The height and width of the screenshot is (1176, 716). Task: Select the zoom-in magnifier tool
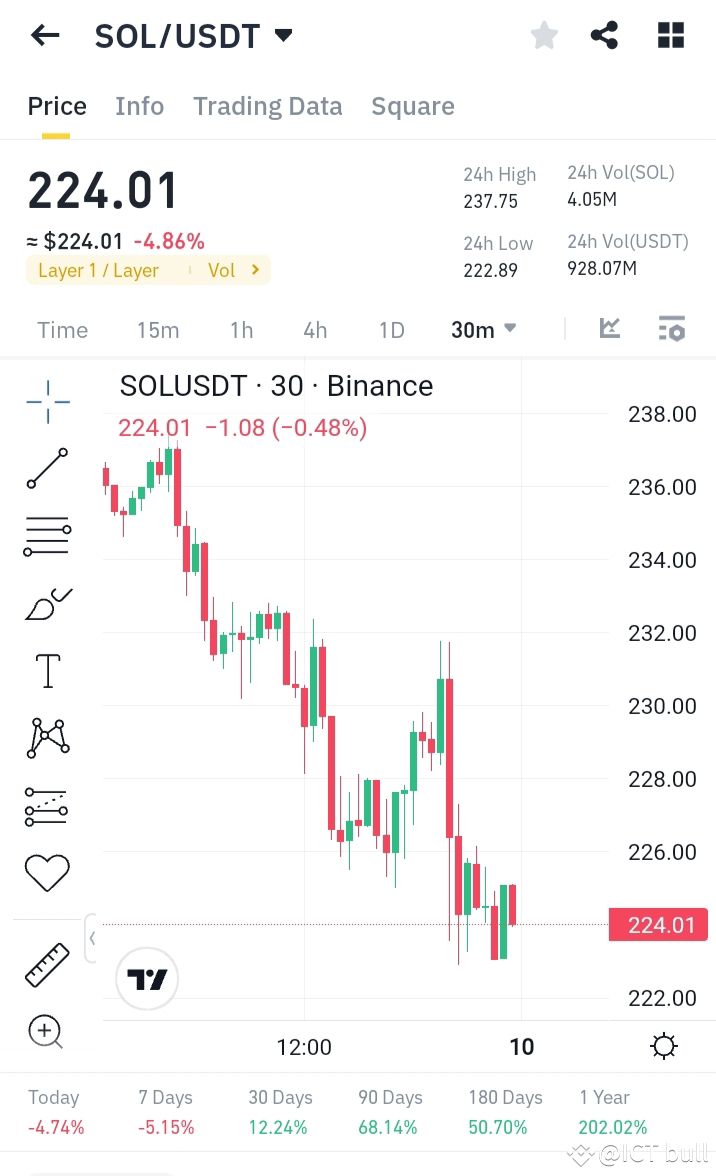point(46,1031)
